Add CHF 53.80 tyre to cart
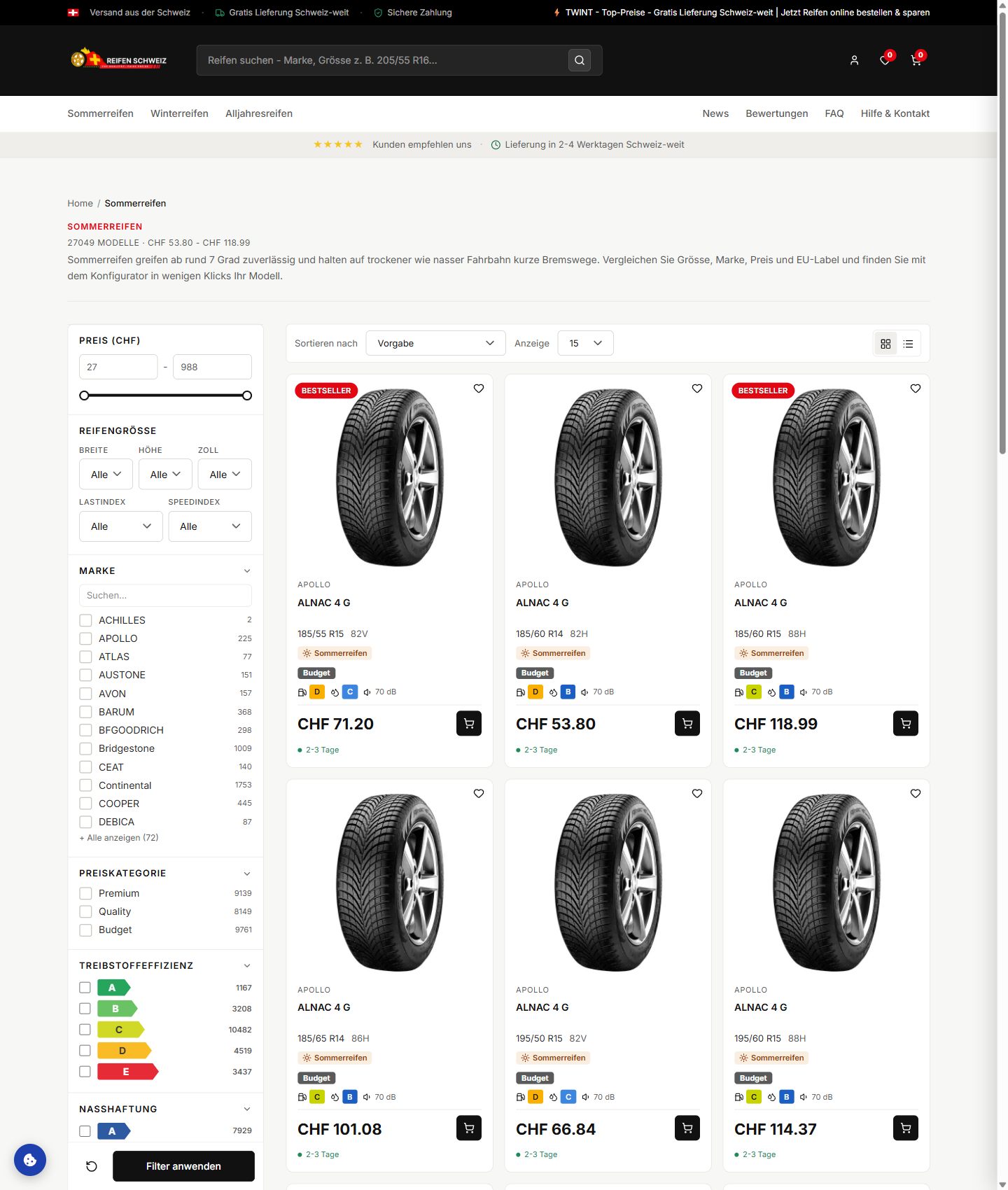Screen dimensions: 1008x1190 tap(687, 723)
